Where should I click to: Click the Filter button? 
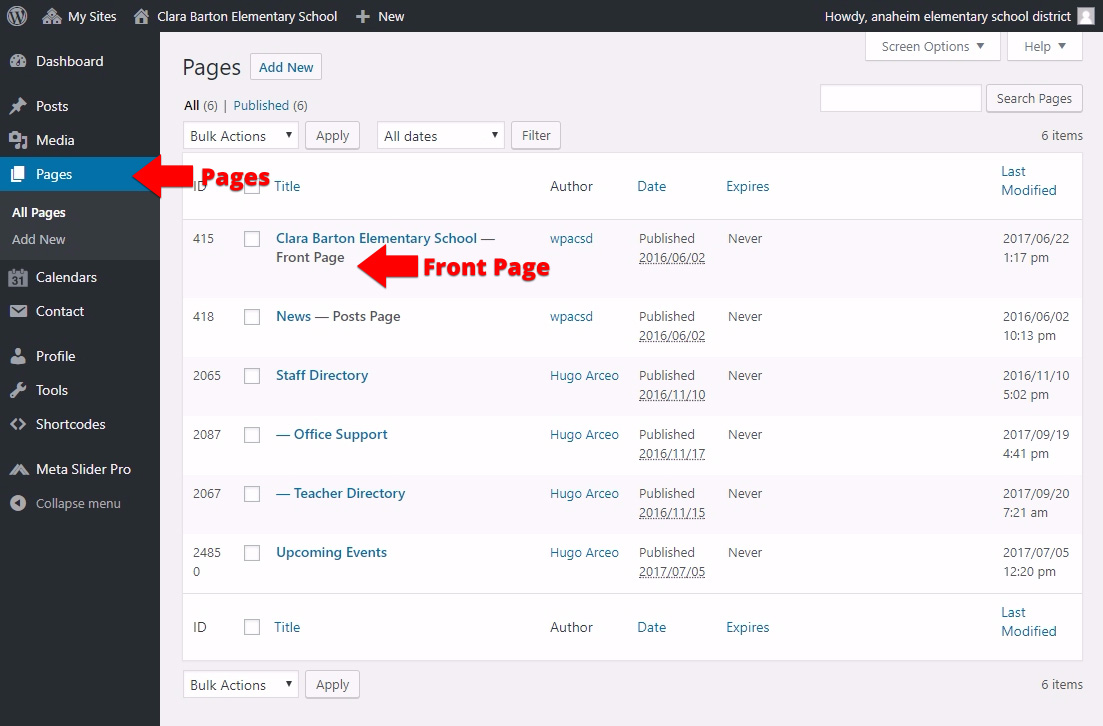(536, 136)
